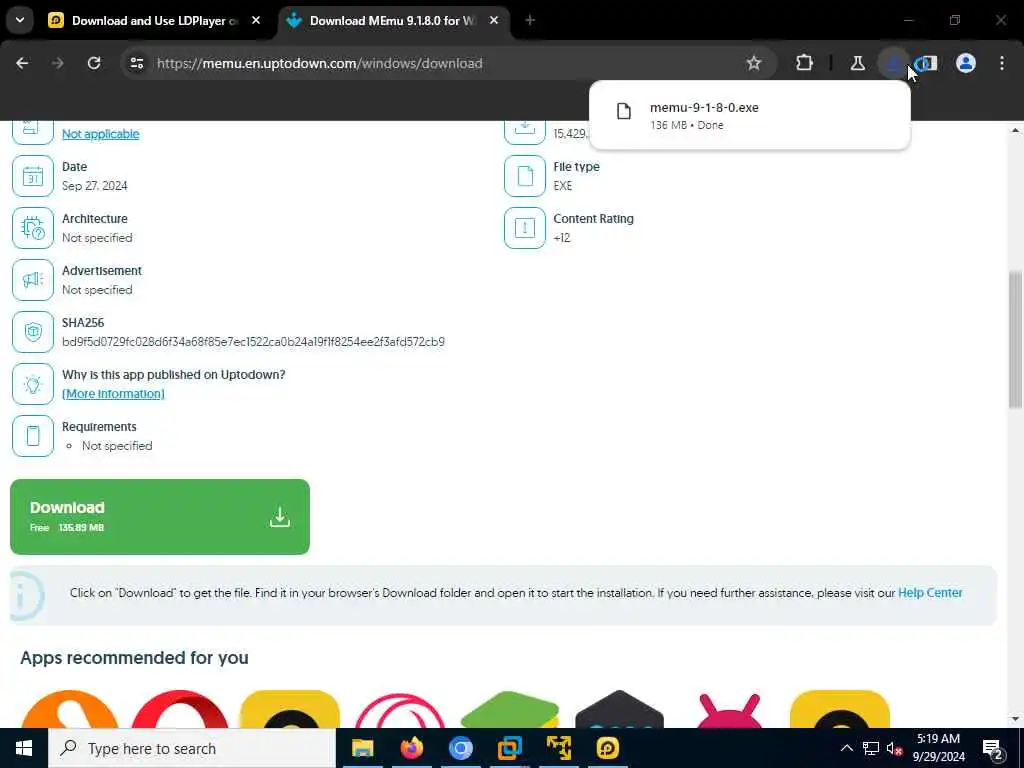Open LDPlayer icon in the taskbar
Image resolution: width=1024 pixels, height=768 pixels.
pyautogui.click(x=607, y=748)
